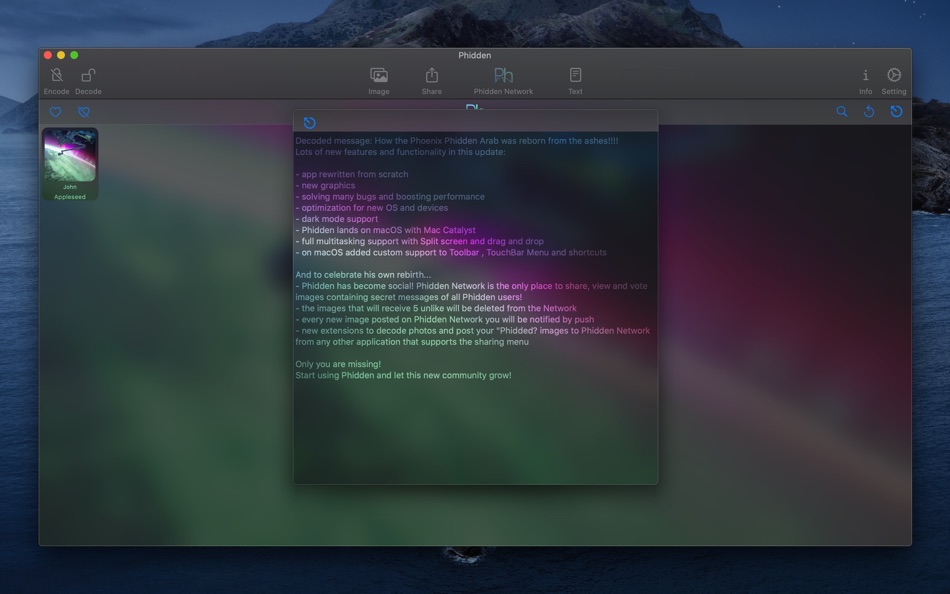Click the unlike crossed-heart icon

click(84, 112)
